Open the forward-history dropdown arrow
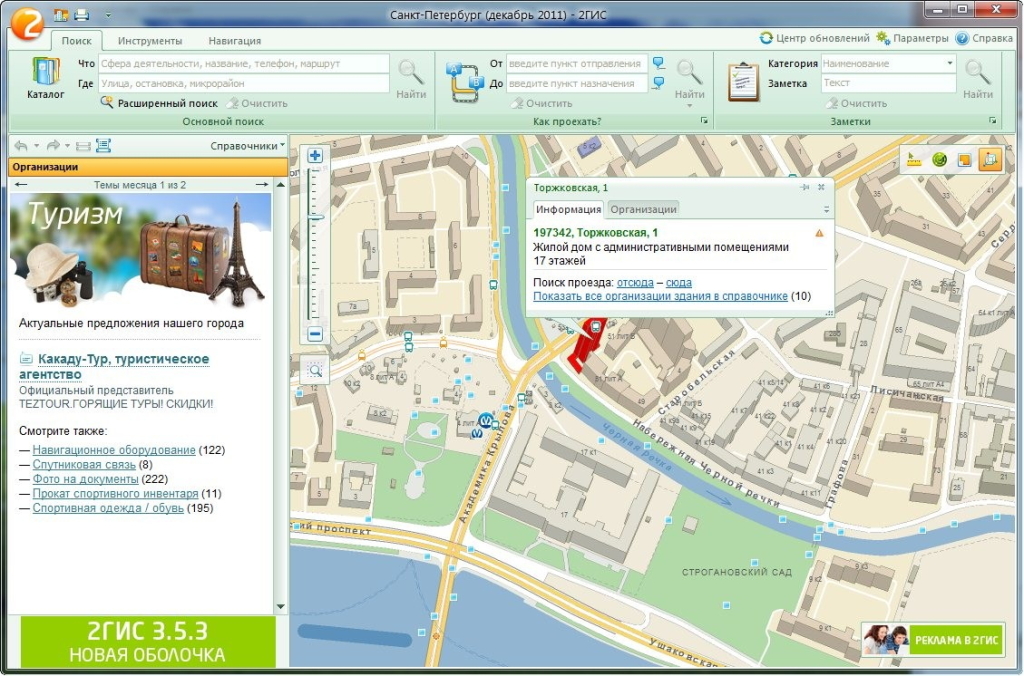 [x=67, y=146]
